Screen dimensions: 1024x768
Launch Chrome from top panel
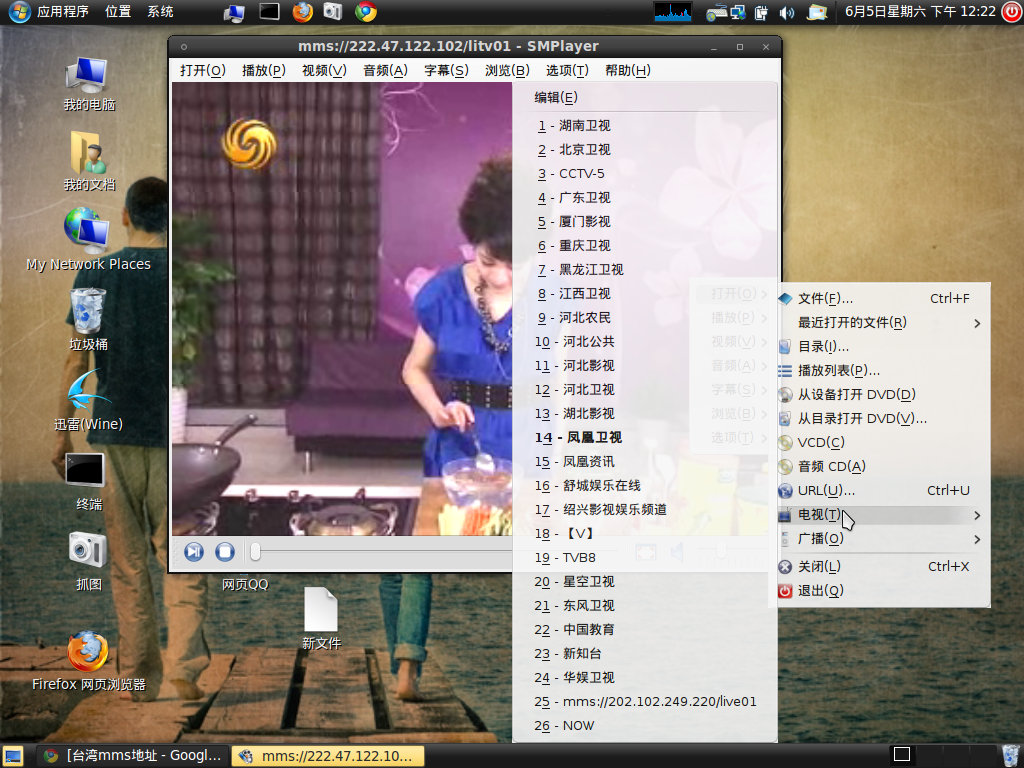click(x=366, y=12)
